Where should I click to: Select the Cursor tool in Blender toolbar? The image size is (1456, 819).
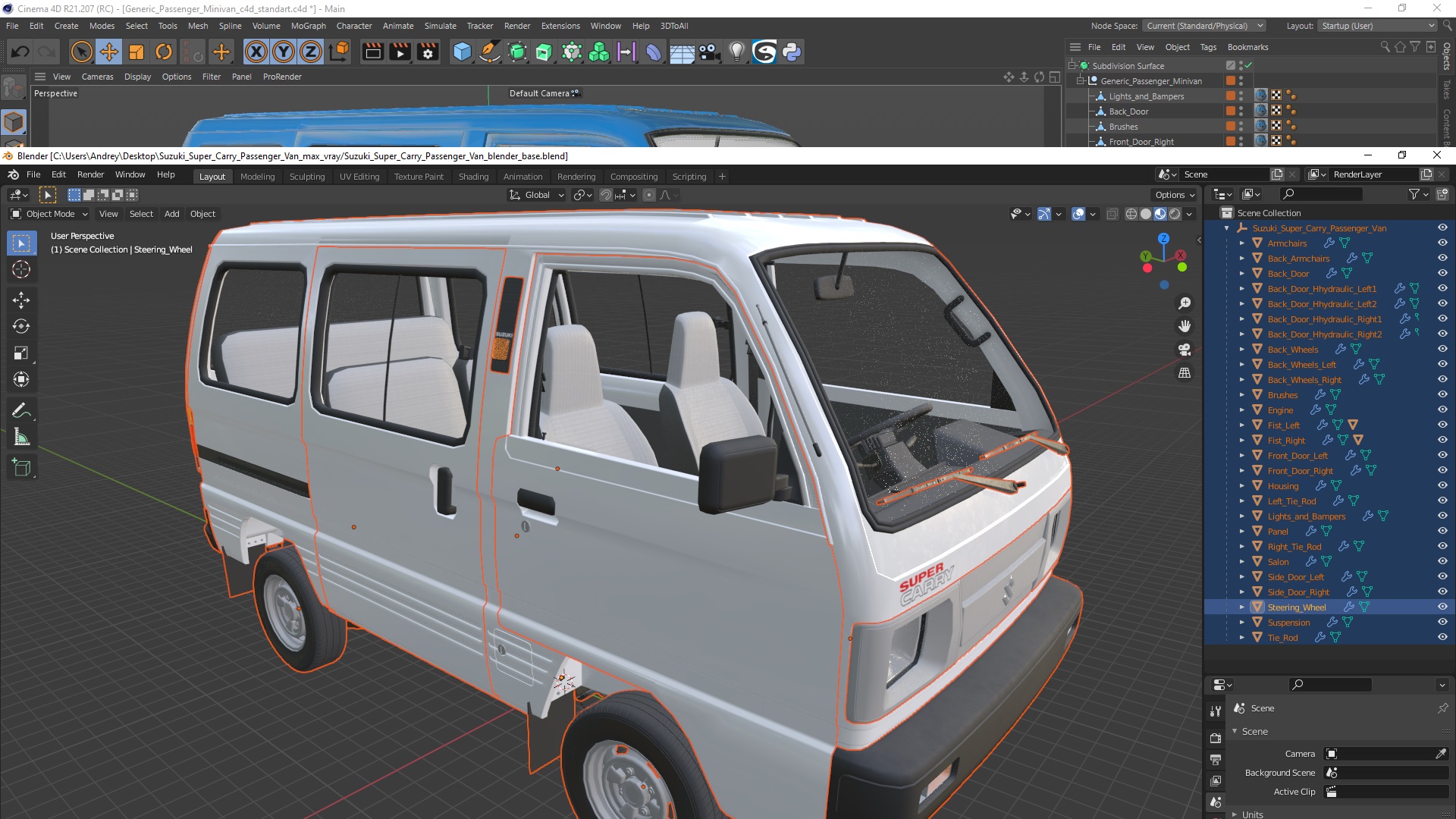click(21, 270)
